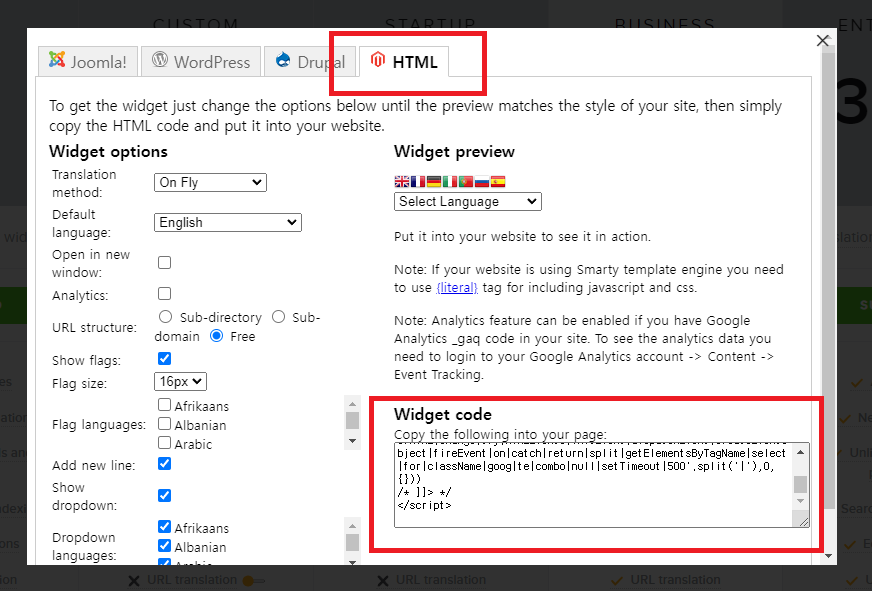This screenshot has width=872, height=591.
Task: Click the 'Widget preview' heading
Action: 454,151
